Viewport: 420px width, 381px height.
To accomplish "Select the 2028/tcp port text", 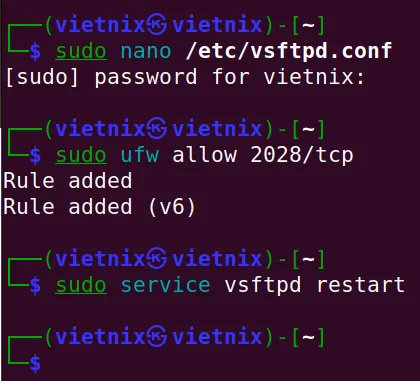I will coord(302,155).
